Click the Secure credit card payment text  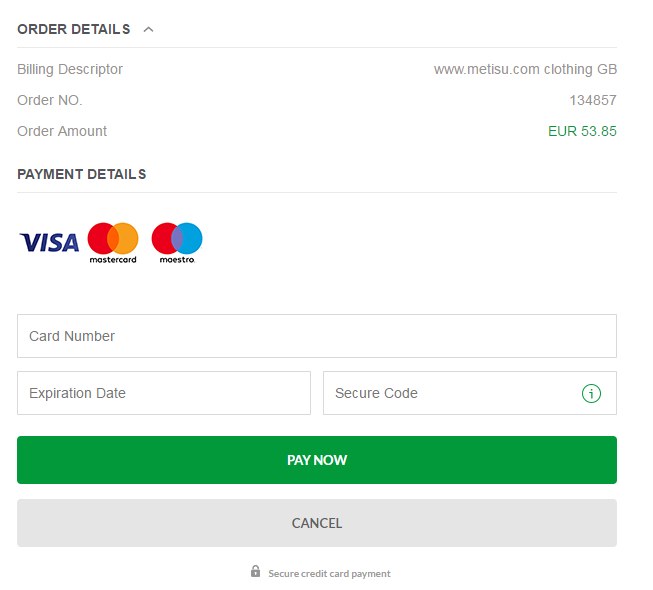tap(329, 574)
